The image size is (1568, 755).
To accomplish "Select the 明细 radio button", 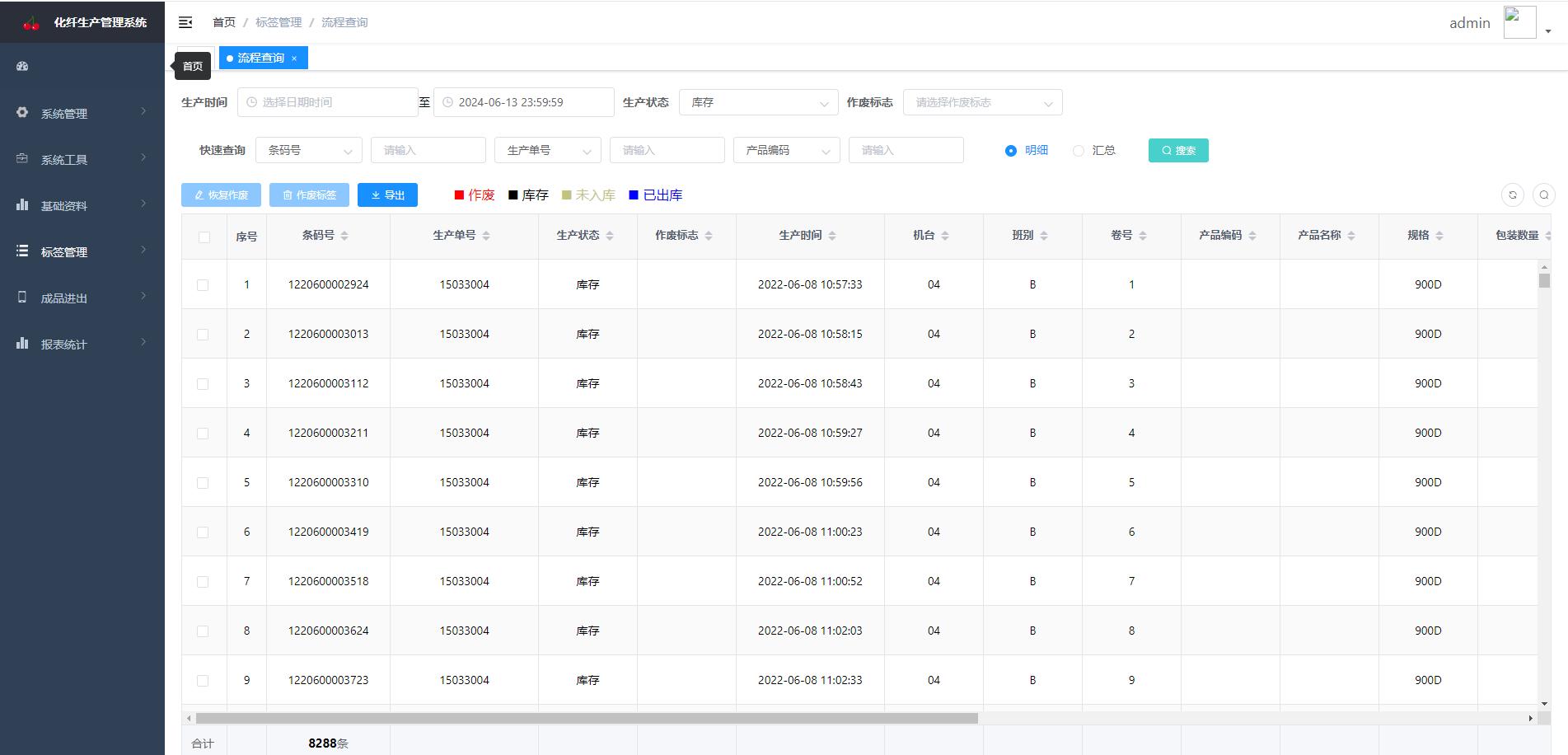I will (x=1011, y=151).
